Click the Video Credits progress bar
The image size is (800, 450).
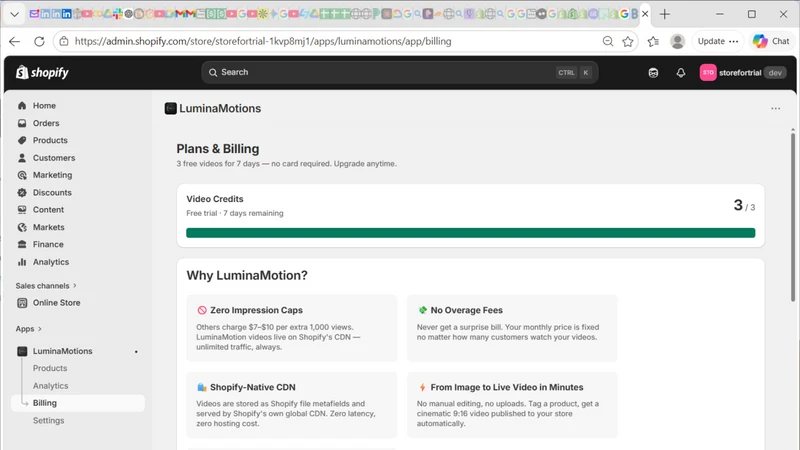[x=470, y=233]
